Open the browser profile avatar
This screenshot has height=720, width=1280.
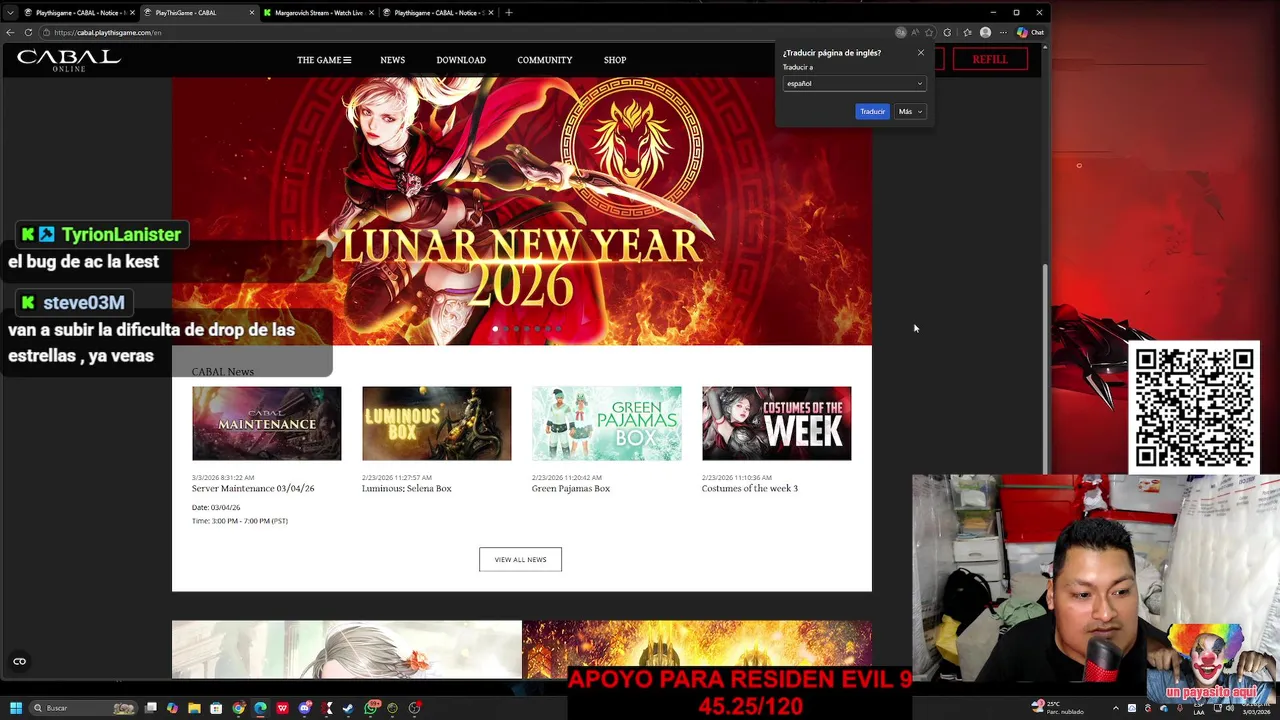pos(985,32)
